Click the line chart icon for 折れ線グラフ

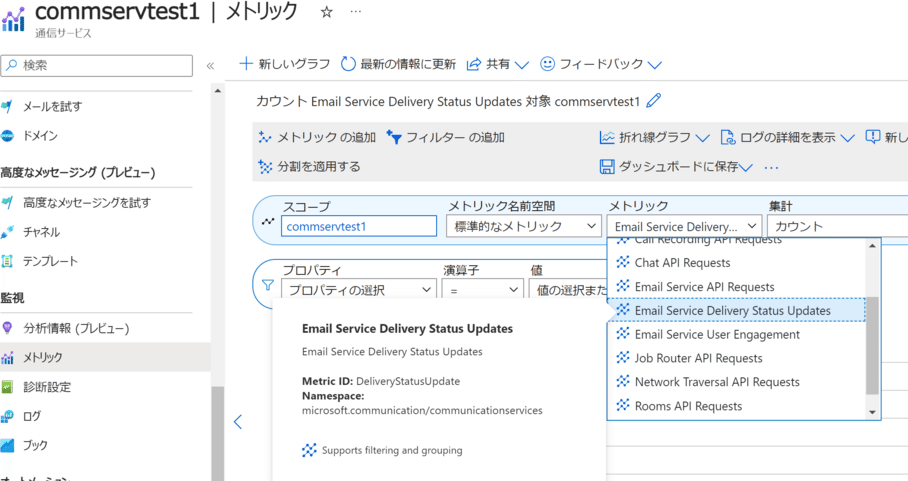pyautogui.click(x=607, y=137)
